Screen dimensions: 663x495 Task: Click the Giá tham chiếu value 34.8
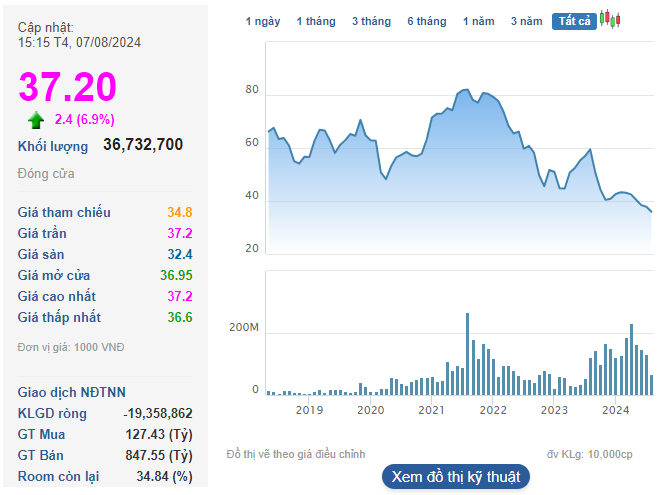click(180, 212)
